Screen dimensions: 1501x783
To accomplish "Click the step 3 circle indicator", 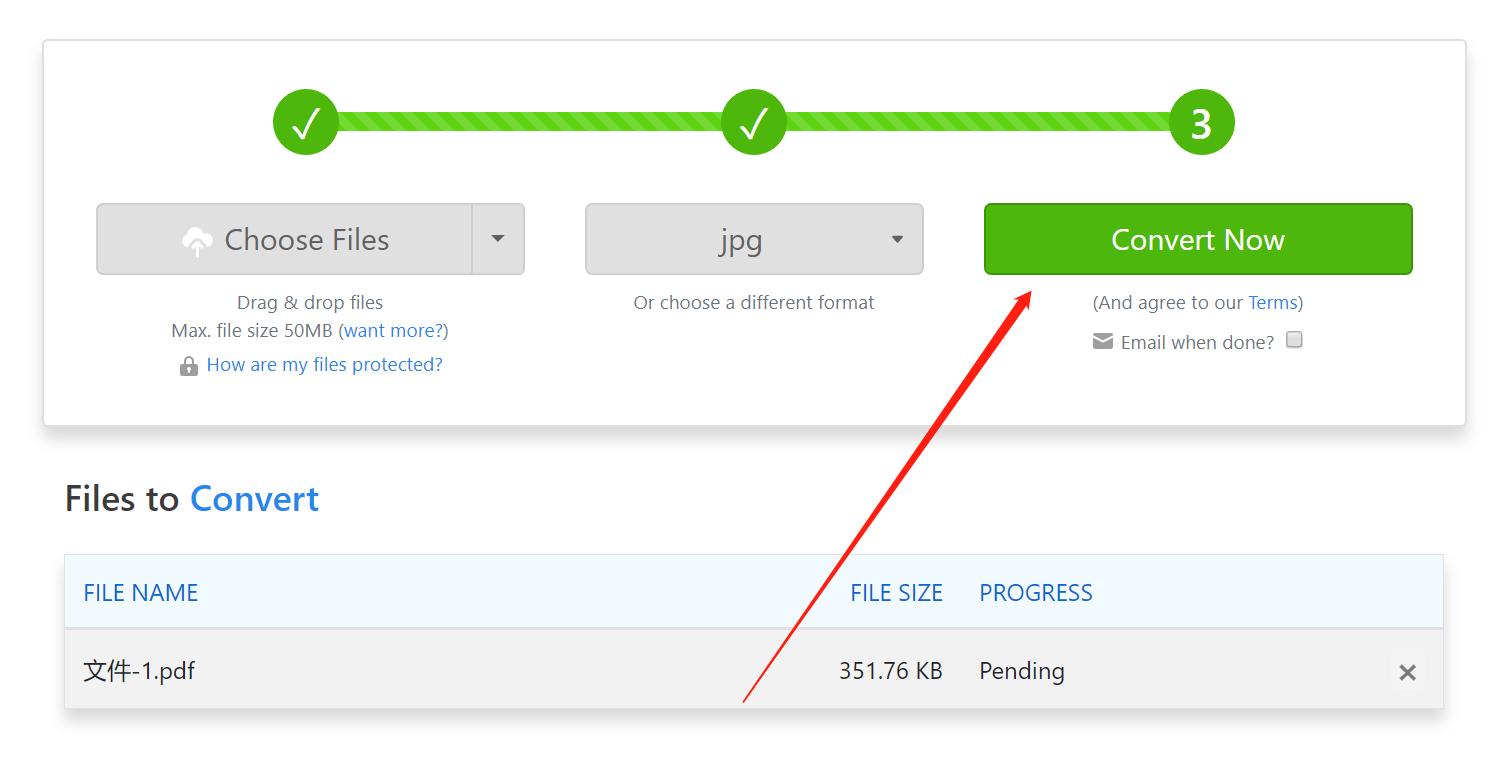I will tap(1201, 123).
